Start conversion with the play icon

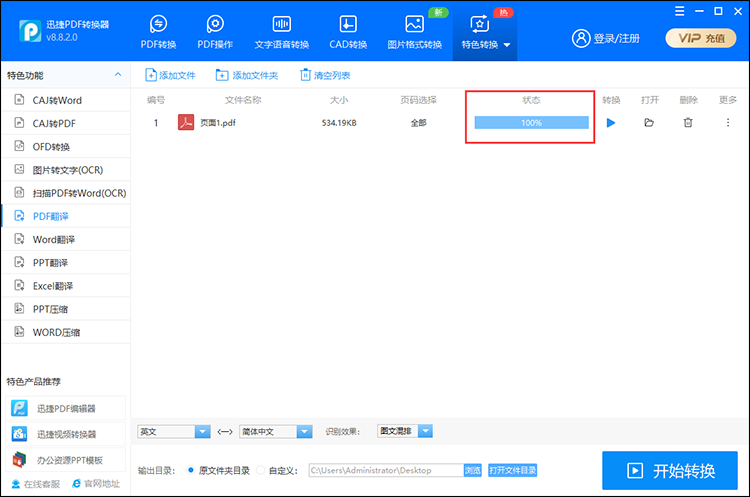point(611,123)
